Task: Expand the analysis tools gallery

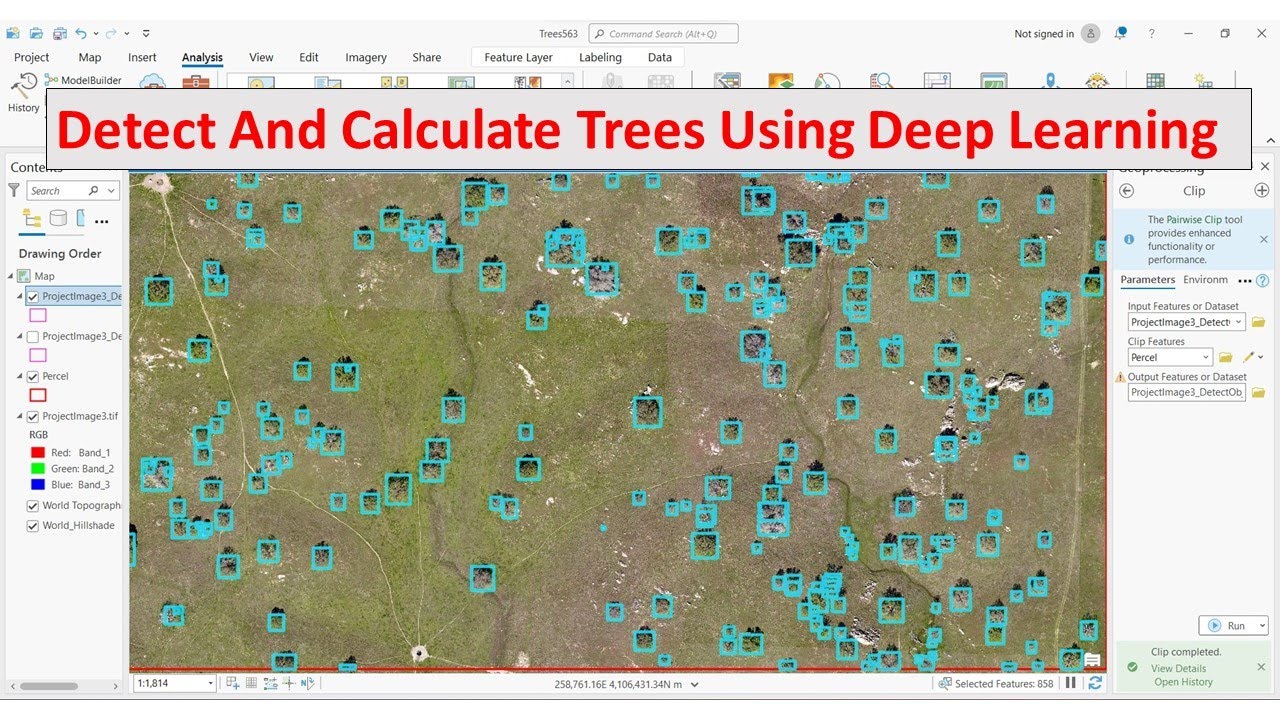Action: point(568,83)
